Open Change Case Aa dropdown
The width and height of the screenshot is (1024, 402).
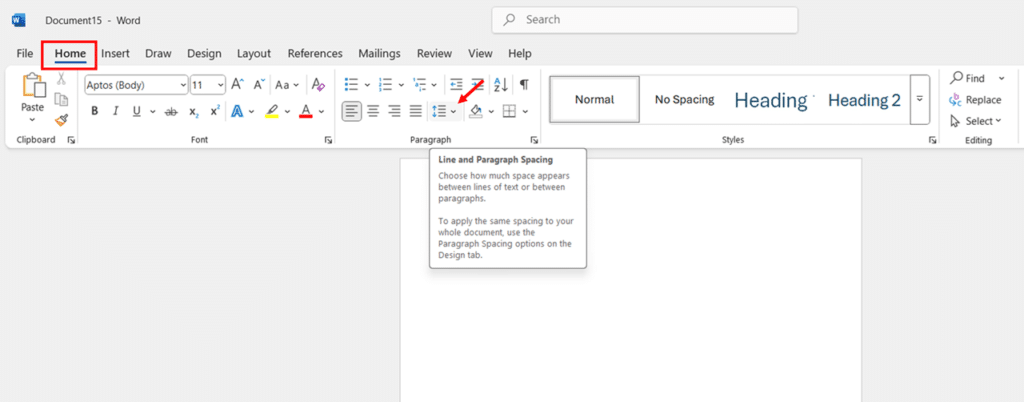tap(287, 85)
